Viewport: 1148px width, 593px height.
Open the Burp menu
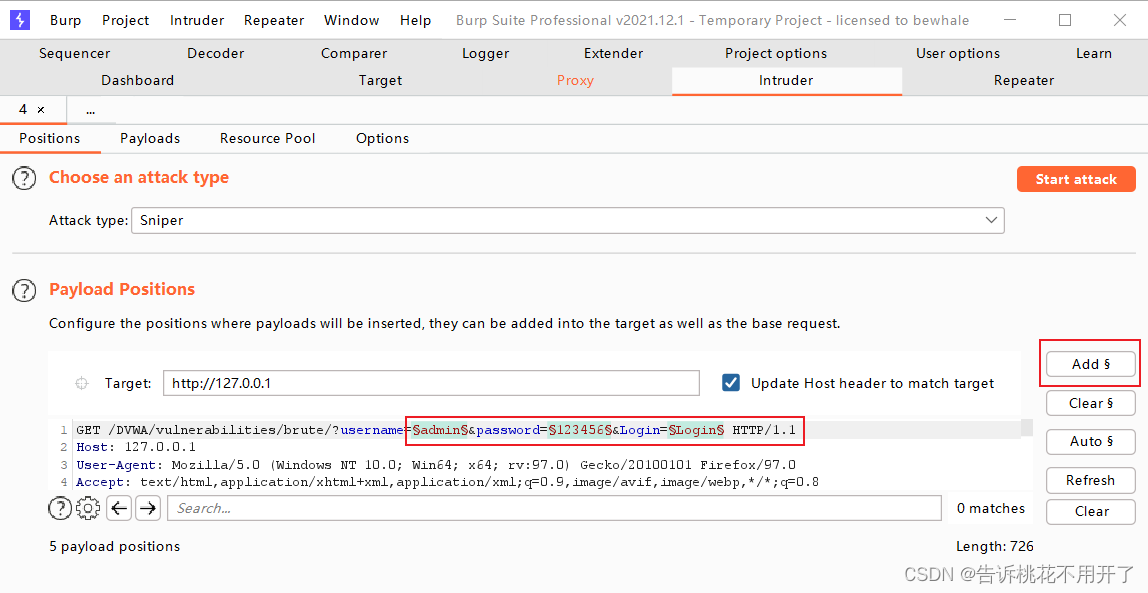[65, 20]
